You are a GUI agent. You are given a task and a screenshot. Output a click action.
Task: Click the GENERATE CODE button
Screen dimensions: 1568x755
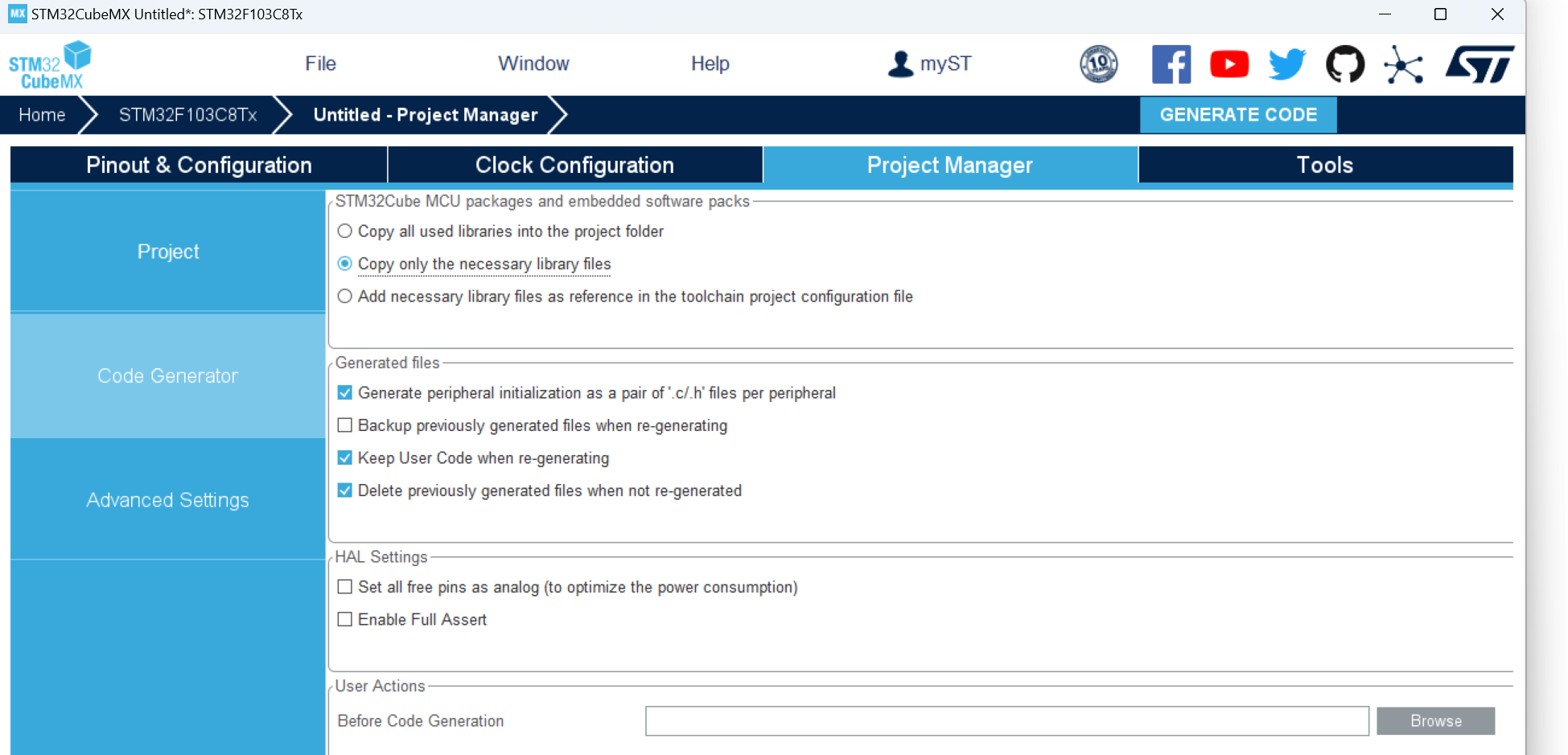coord(1238,115)
